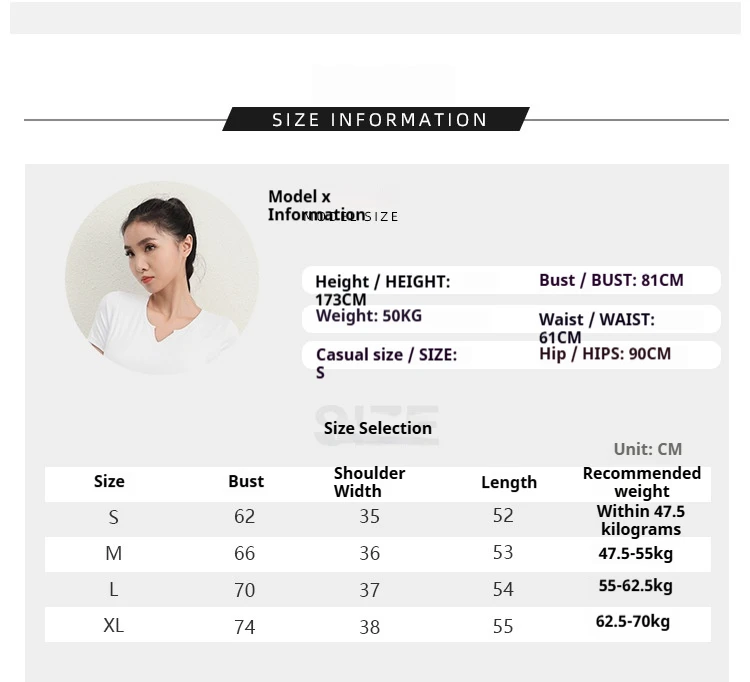Click the Size Selection heading
Screen dimensions: 750x682
click(x=378, y=428)
